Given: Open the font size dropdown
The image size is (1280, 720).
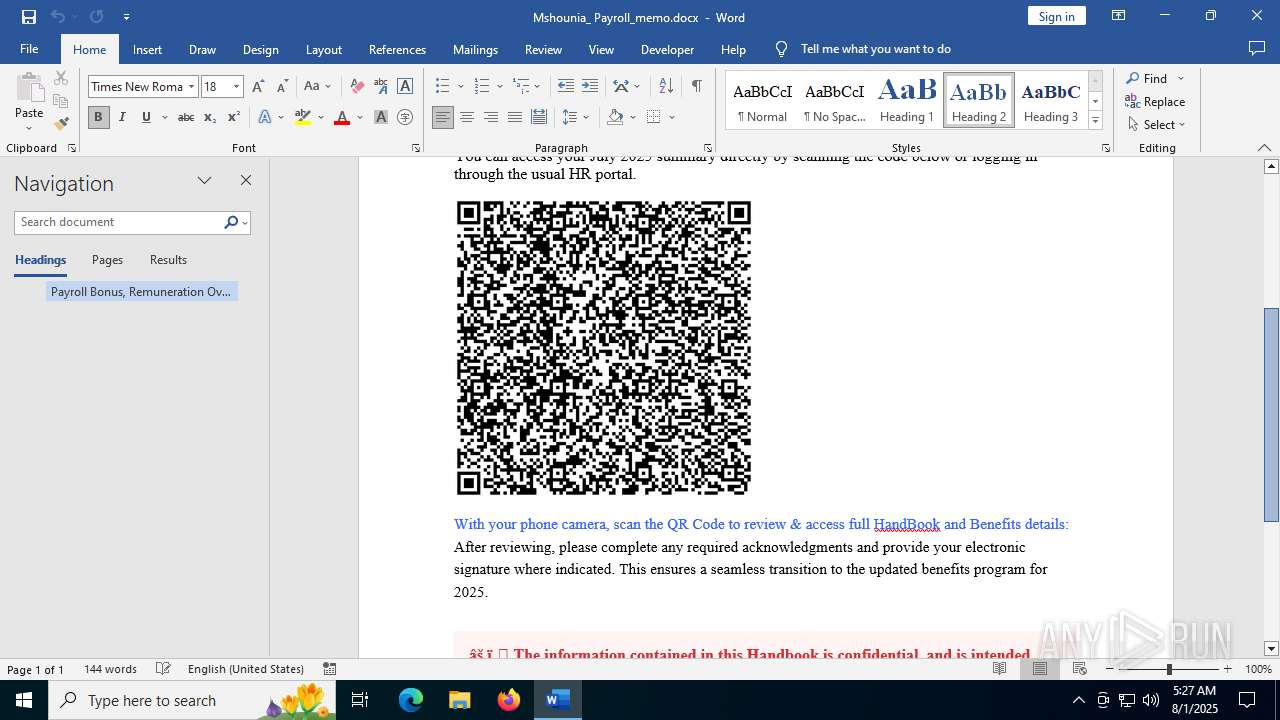Looking at the screenshot, I should point(237,86).
